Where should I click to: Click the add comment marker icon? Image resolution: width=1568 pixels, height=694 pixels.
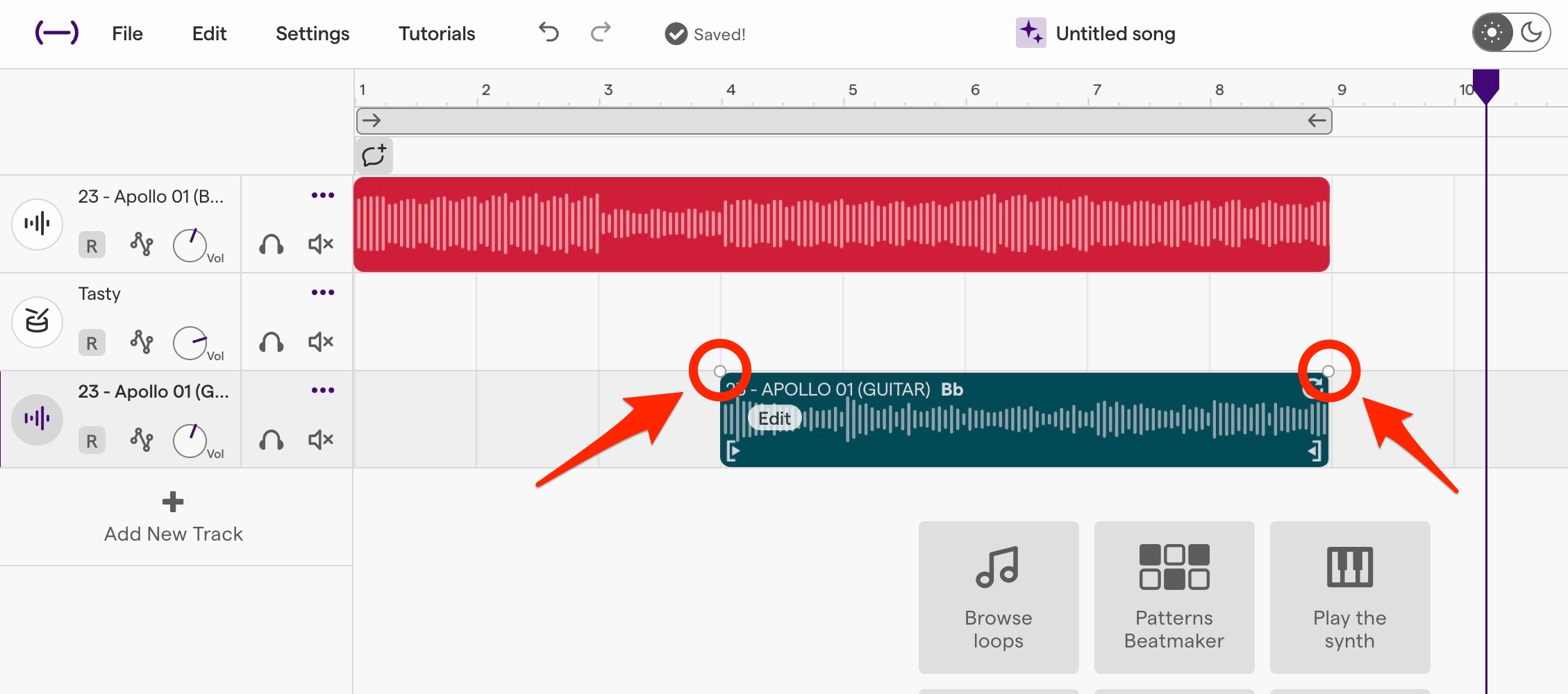(x=374, y=155)
